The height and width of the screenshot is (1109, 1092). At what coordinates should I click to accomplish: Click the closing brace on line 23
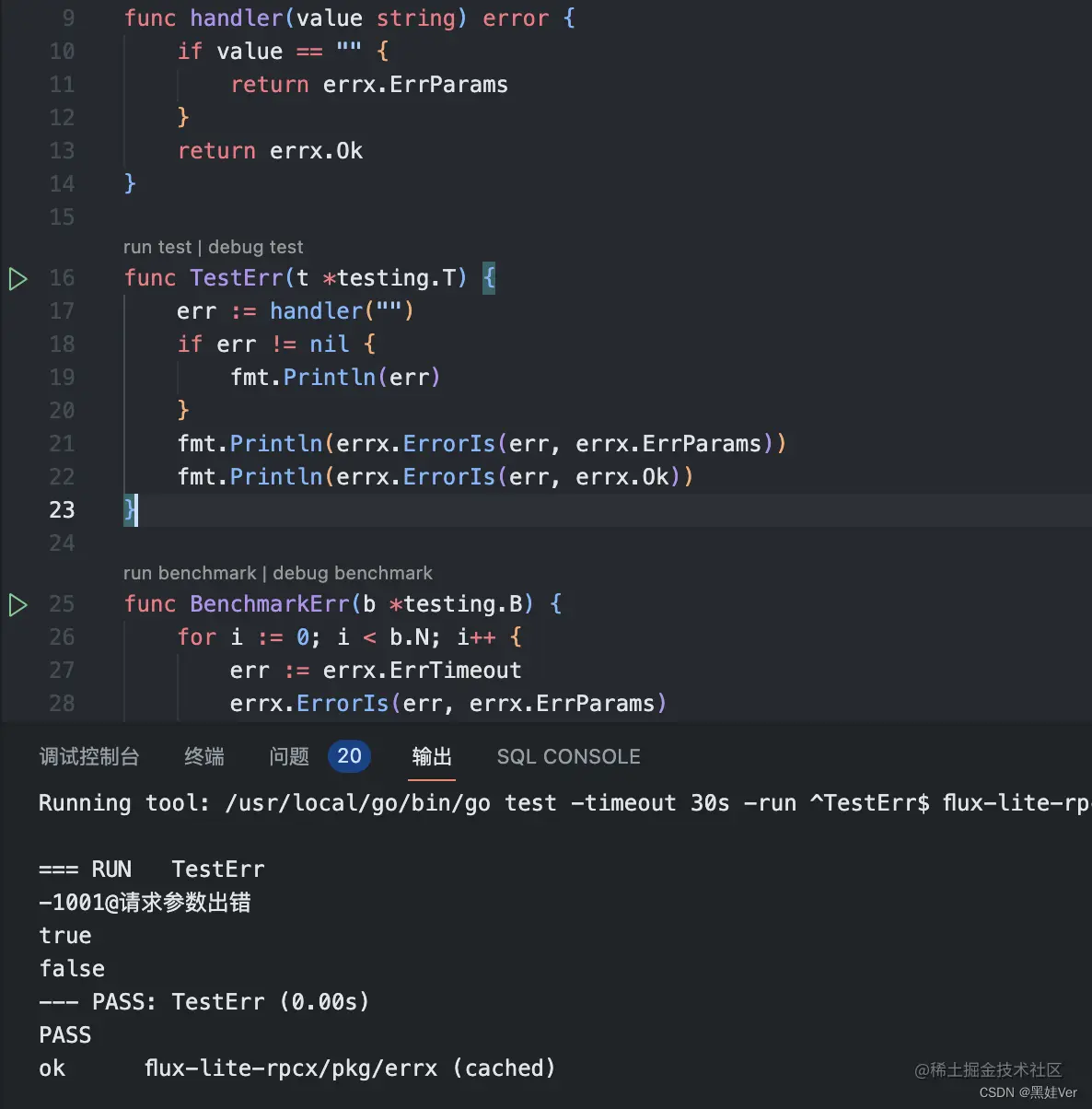[130, 510]
